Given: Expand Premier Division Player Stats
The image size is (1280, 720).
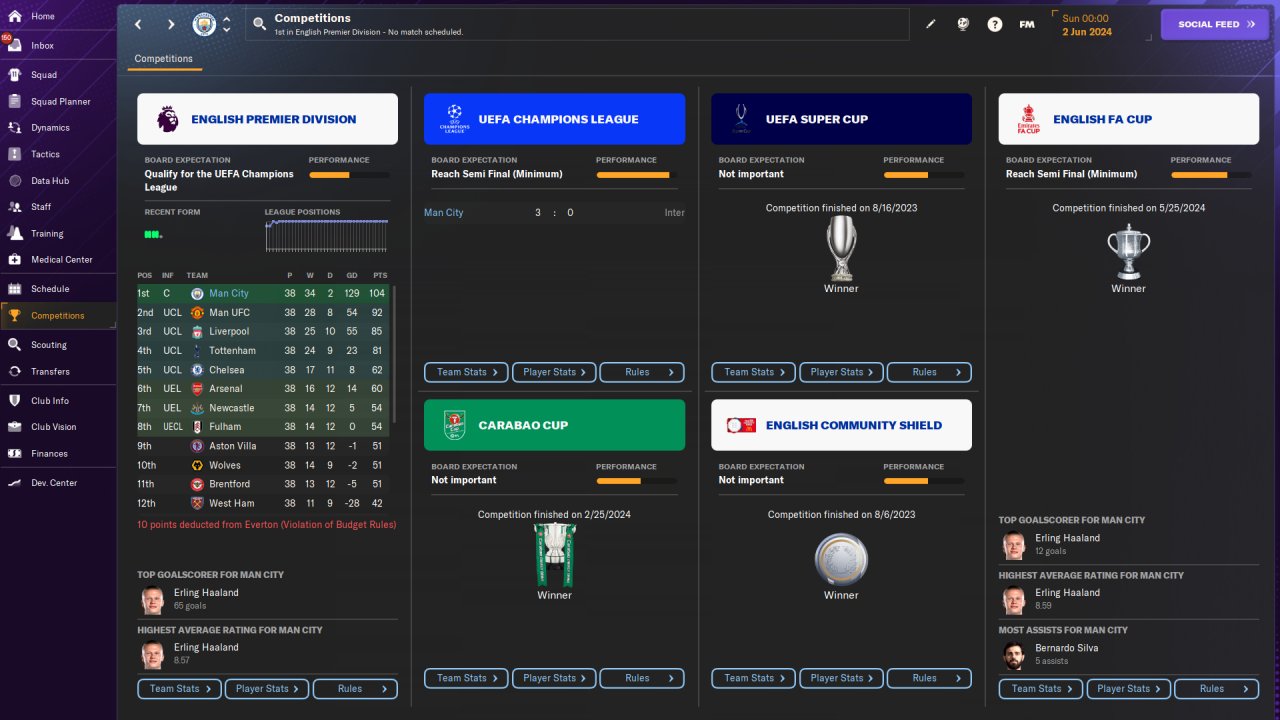Looking at the screenshot, I should [x=267, y=688].
